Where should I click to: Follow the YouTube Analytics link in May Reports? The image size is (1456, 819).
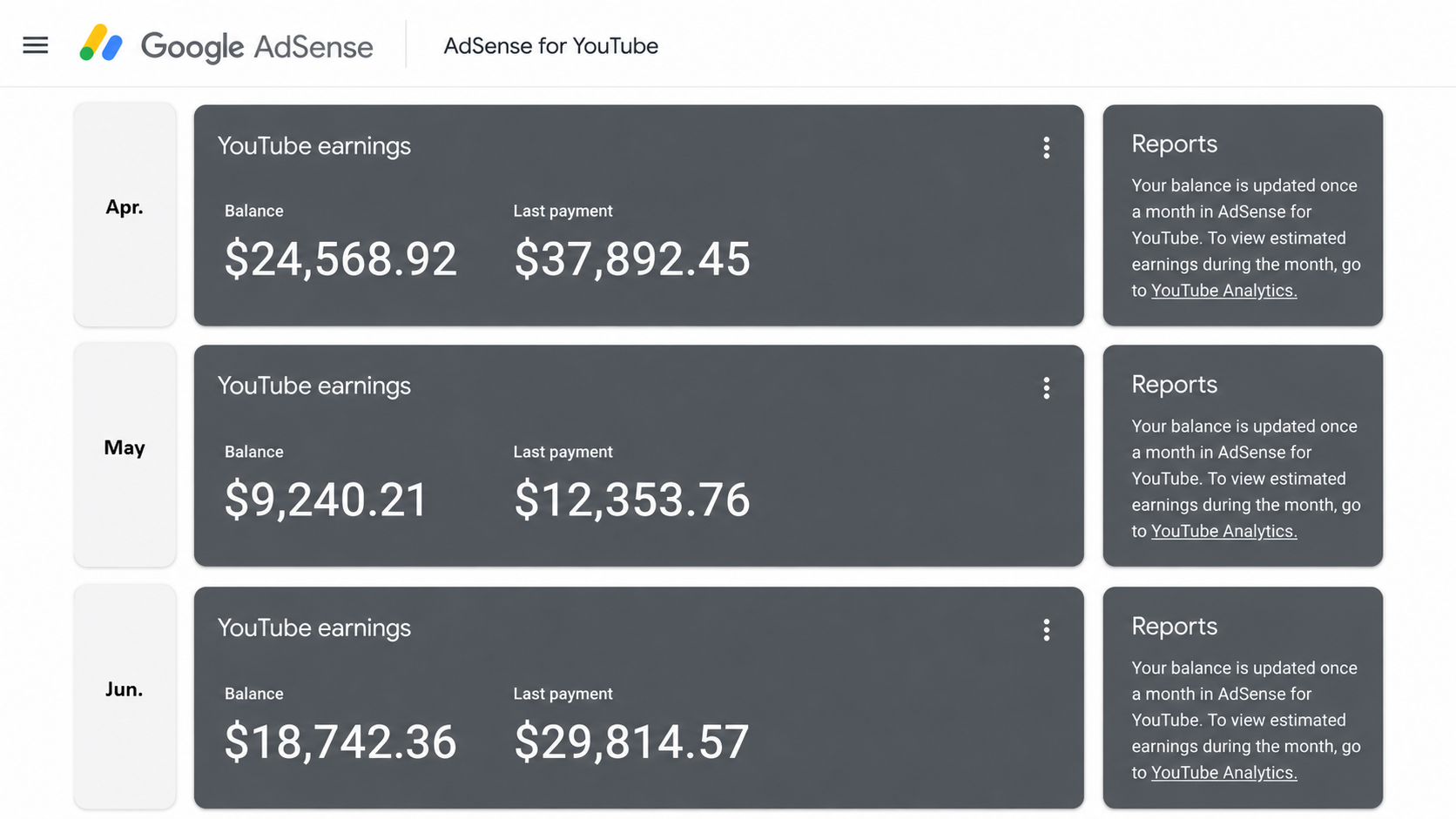point(1223,531)
